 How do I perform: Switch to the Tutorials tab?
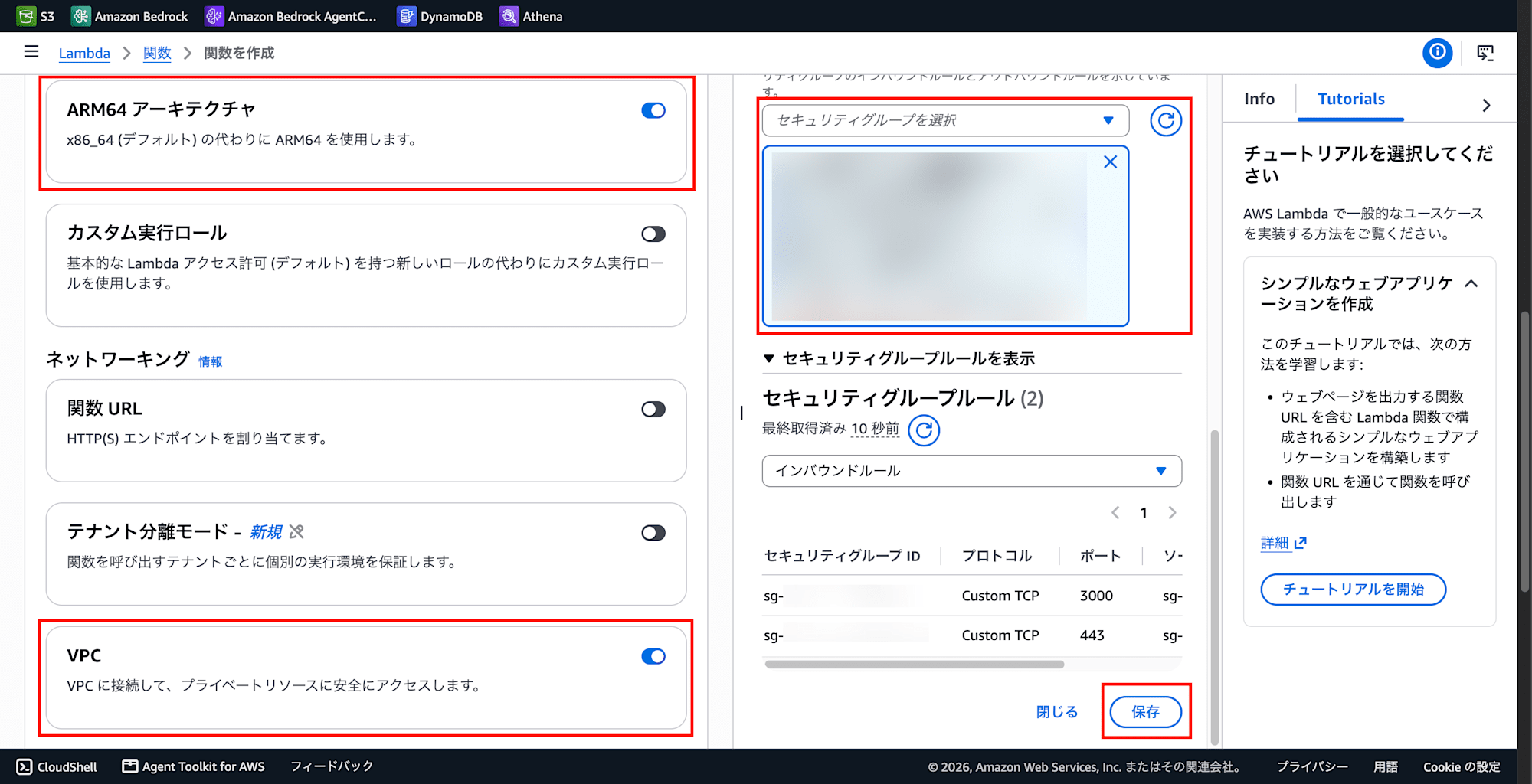coord(1350,99)
